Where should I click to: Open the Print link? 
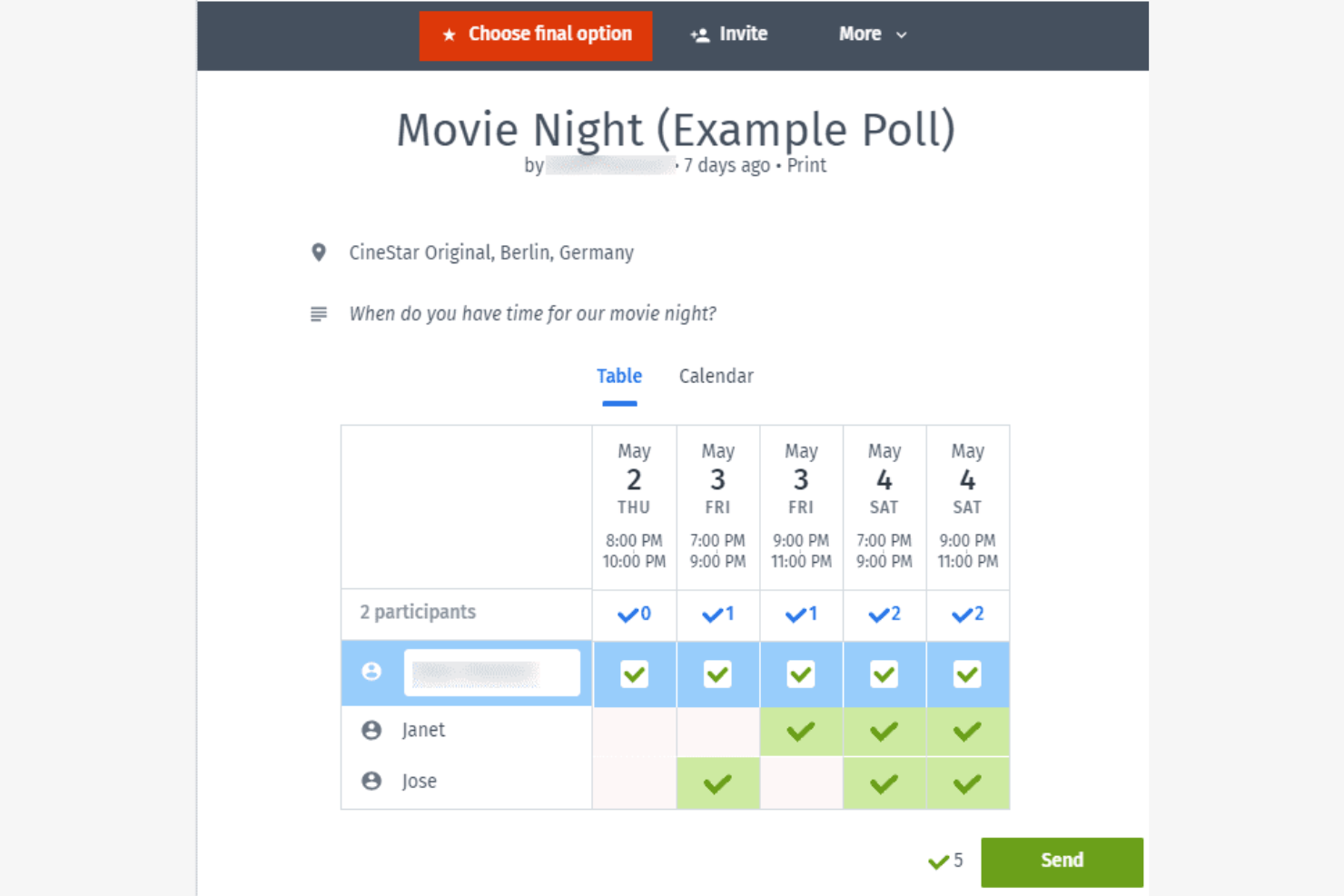[x=806, y=165]
